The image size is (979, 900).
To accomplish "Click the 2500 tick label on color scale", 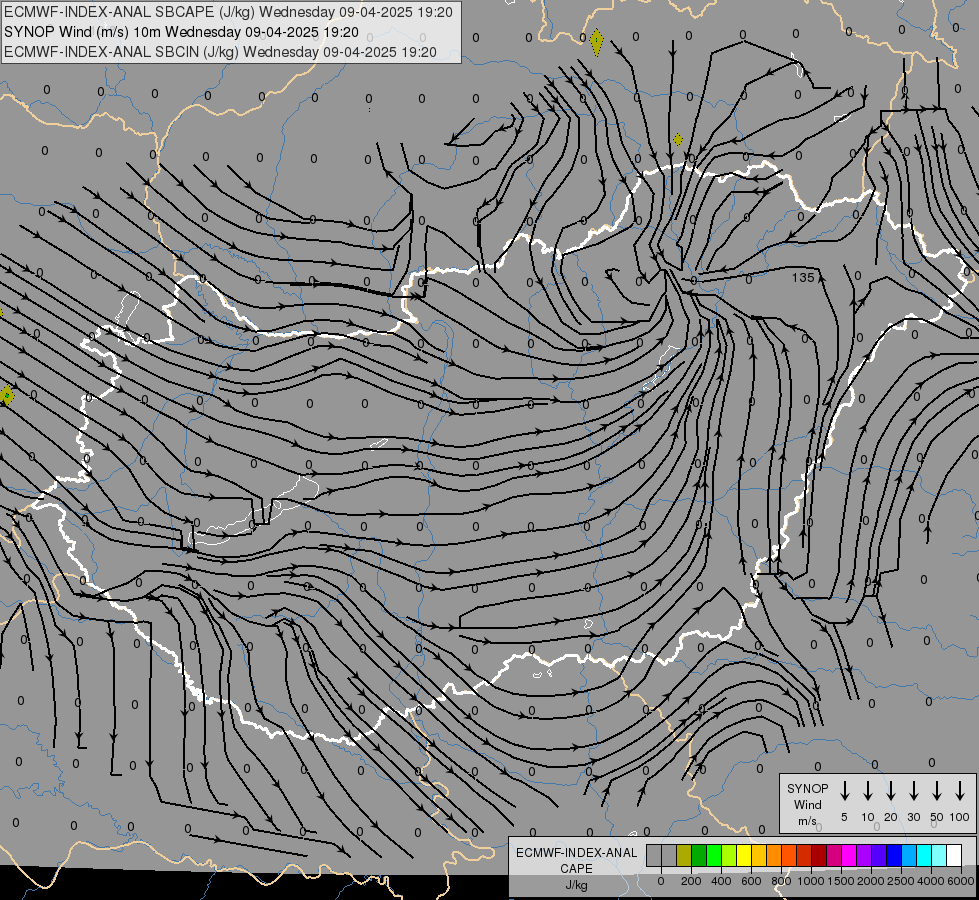I will [901, 881].
